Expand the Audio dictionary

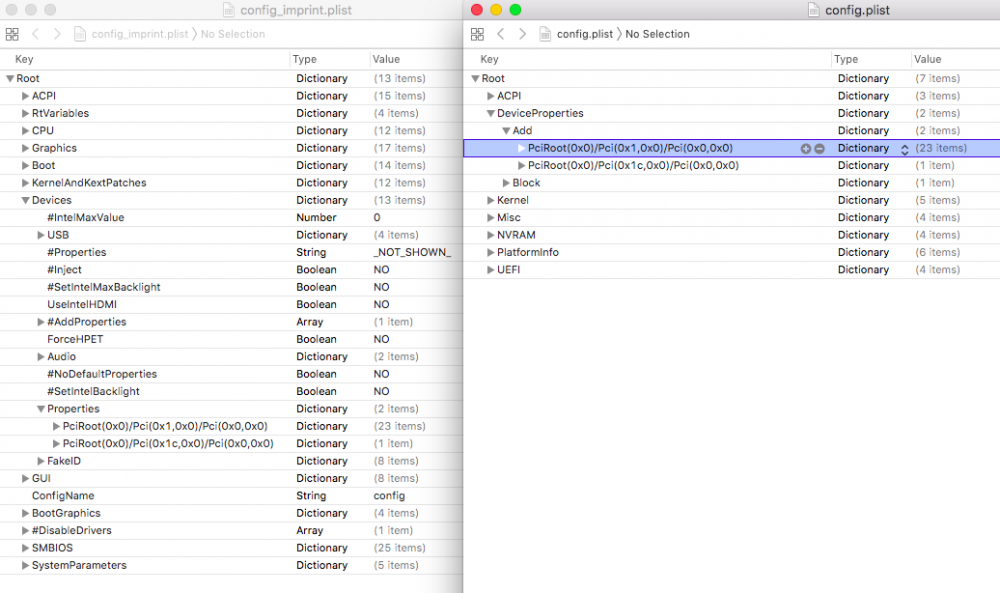coord(41,356)
